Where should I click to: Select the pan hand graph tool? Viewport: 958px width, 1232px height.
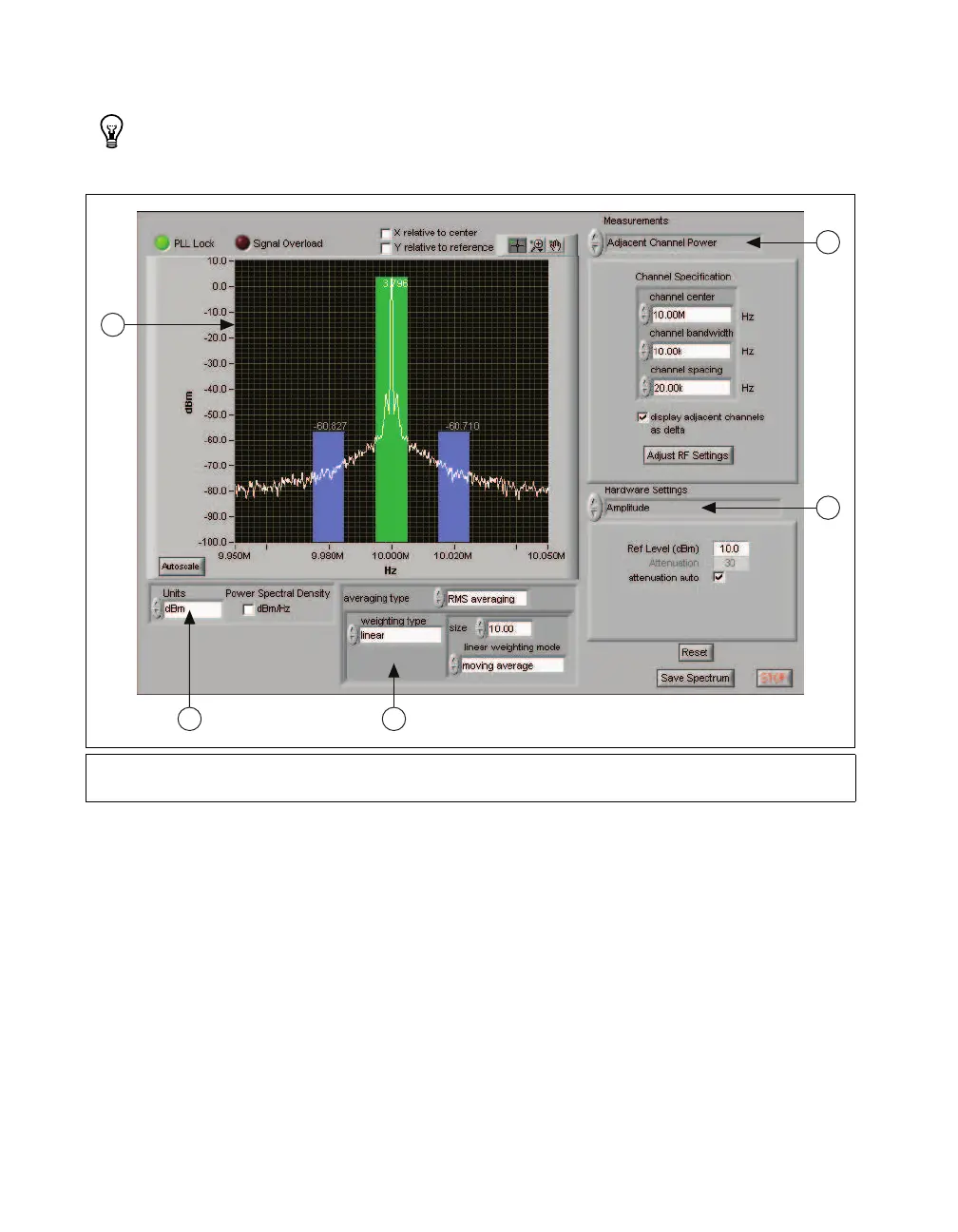(x=556, y=245)
